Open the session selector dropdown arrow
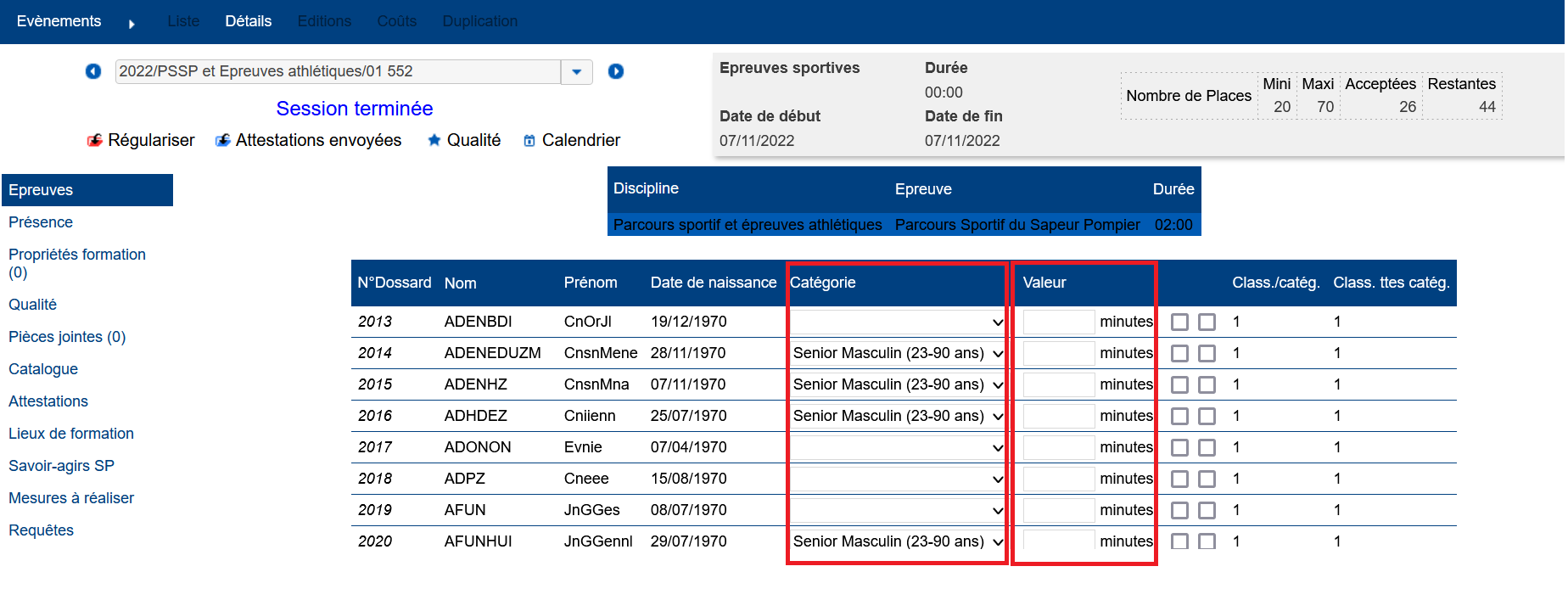 (577, 71)
